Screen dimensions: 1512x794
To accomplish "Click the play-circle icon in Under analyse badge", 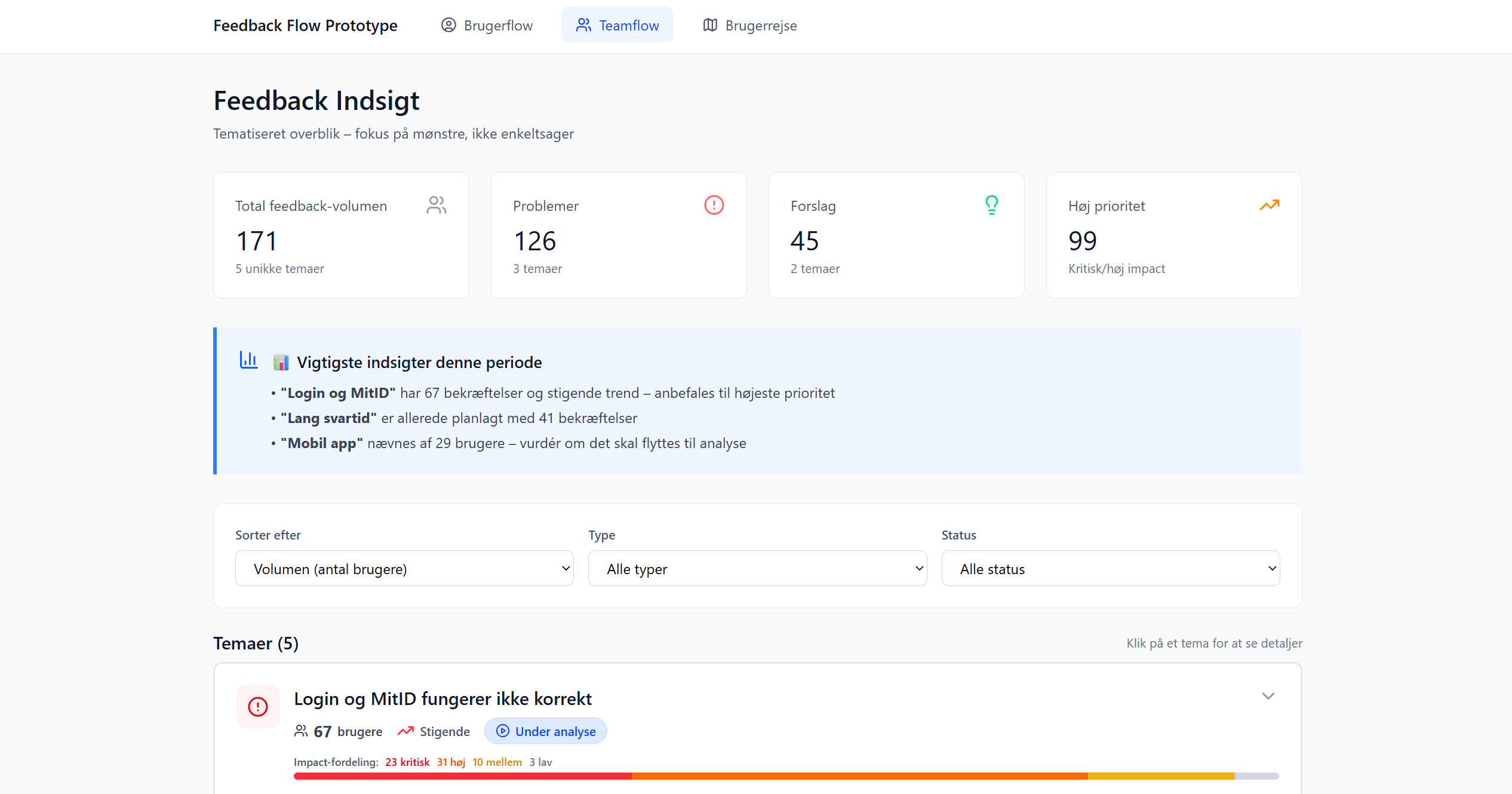I will (503, 731).
